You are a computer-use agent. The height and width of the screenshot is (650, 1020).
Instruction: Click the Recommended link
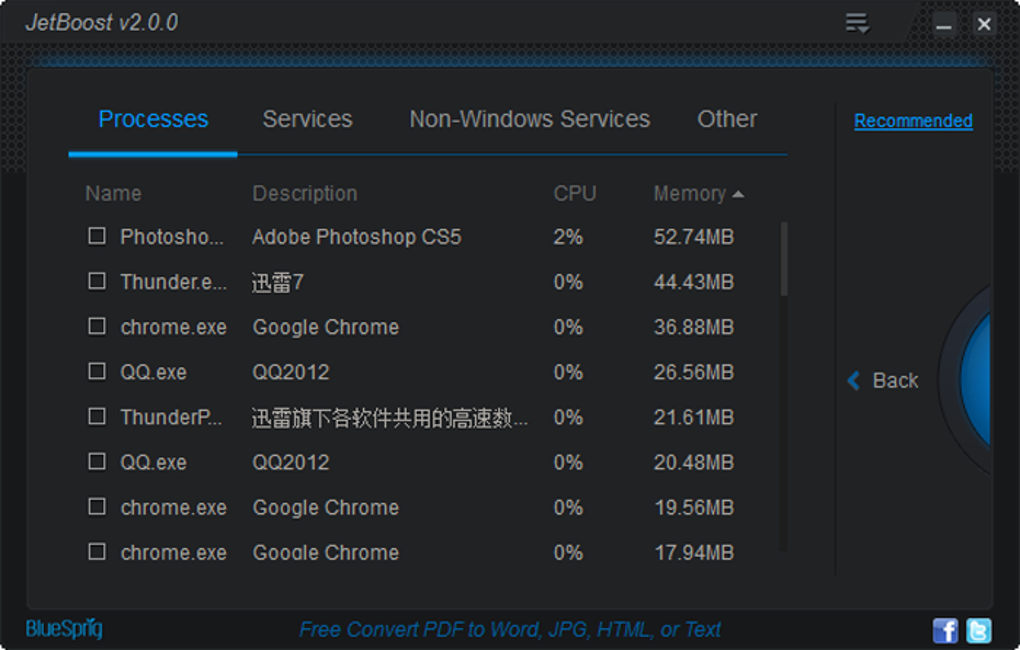click(x=913, y=121)
